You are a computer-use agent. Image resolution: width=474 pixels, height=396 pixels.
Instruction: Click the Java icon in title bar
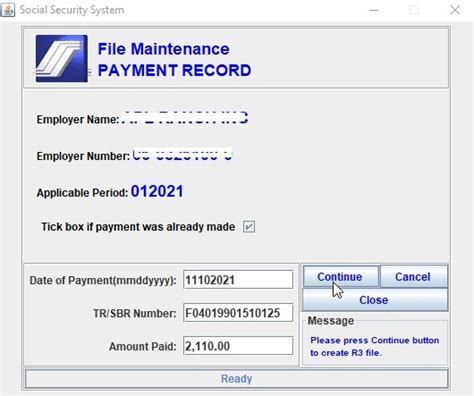point(8,10)
